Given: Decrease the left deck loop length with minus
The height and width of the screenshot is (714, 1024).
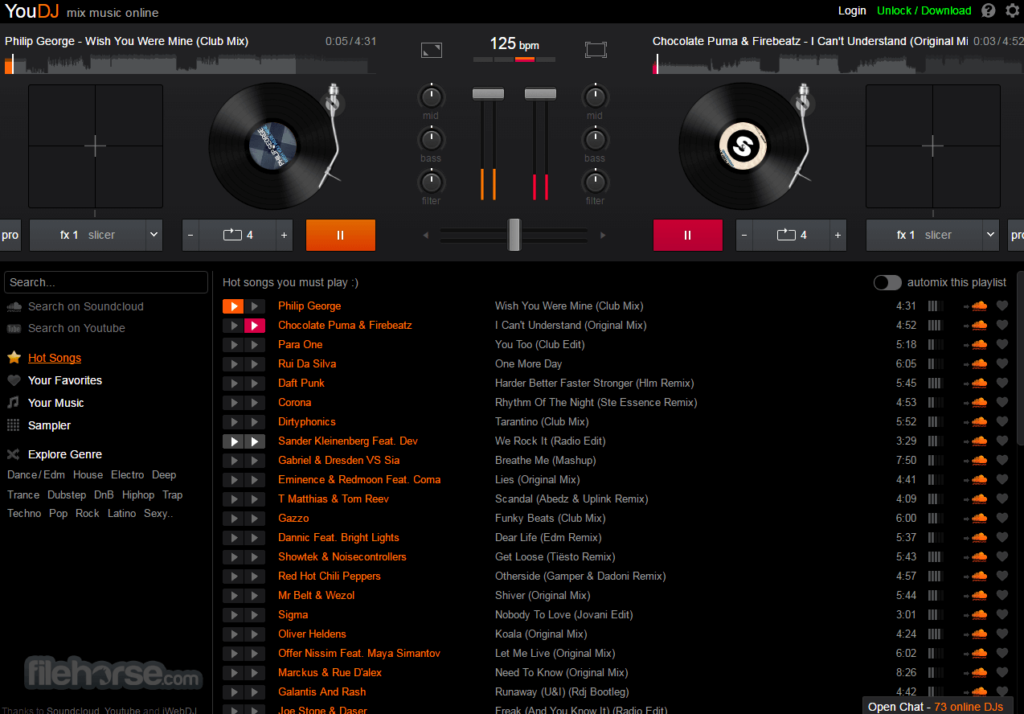Looking at the screenshot, I should tap(191, 235).
